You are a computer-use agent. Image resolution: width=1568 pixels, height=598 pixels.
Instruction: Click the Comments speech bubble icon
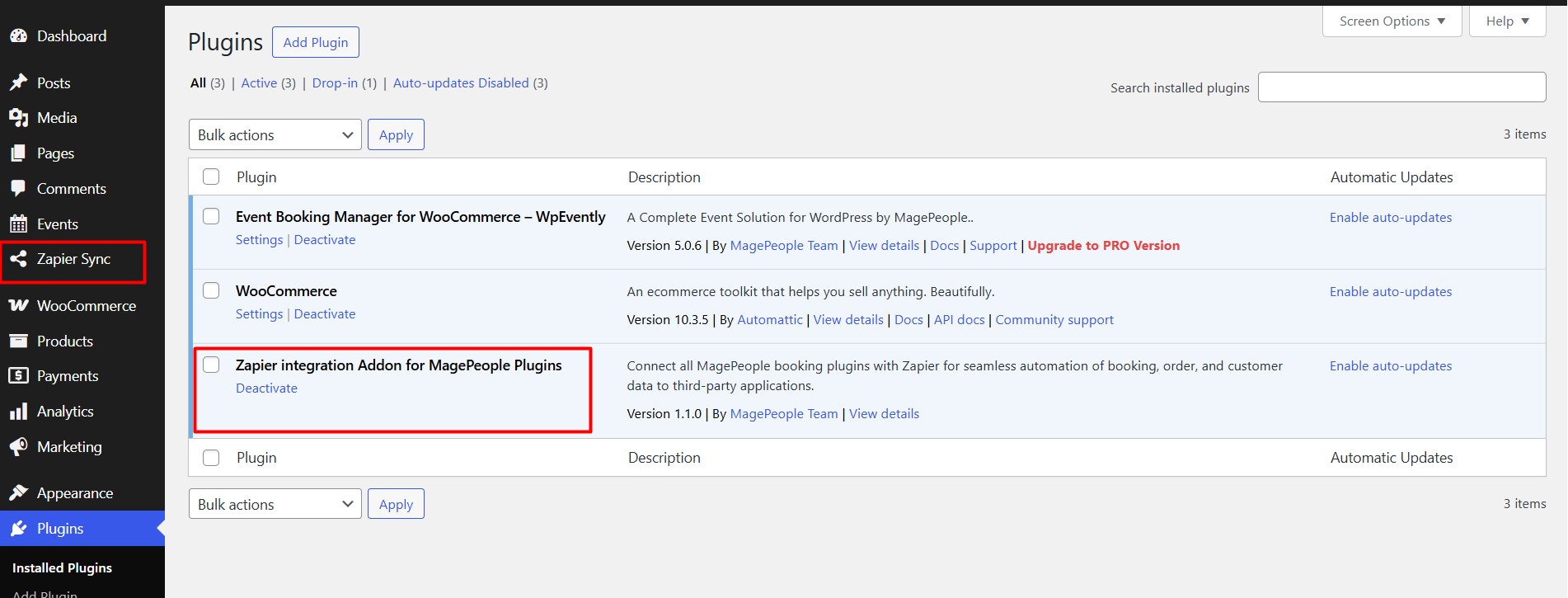tap(18, 189)
